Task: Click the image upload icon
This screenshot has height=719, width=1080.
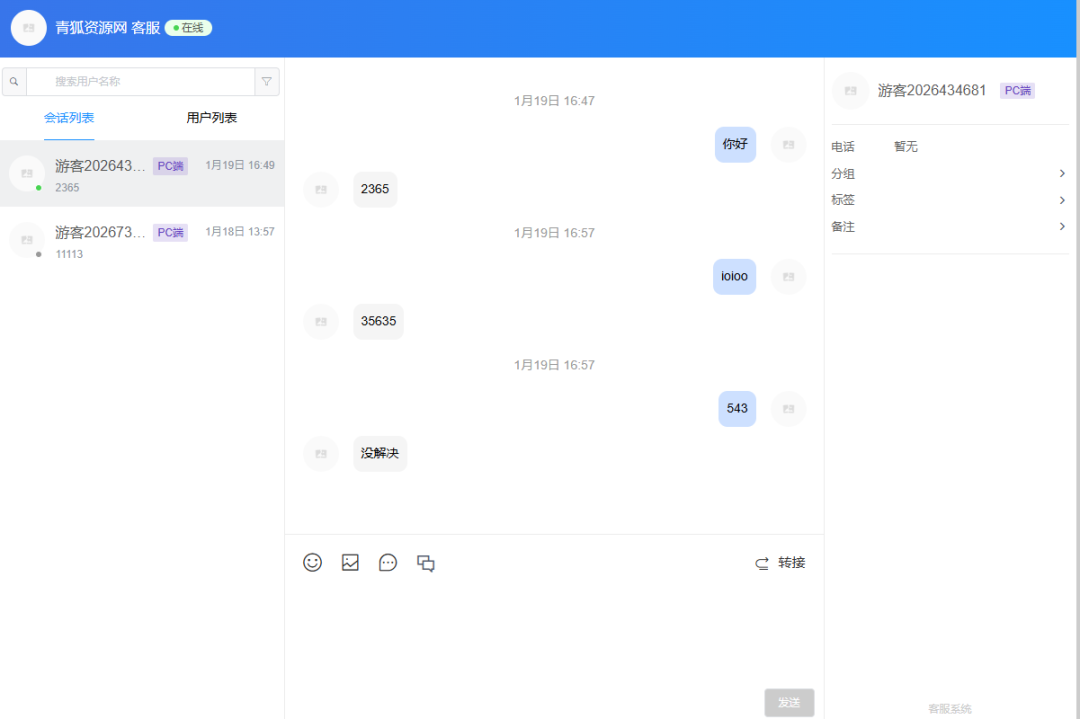Action: coord(350,562)
